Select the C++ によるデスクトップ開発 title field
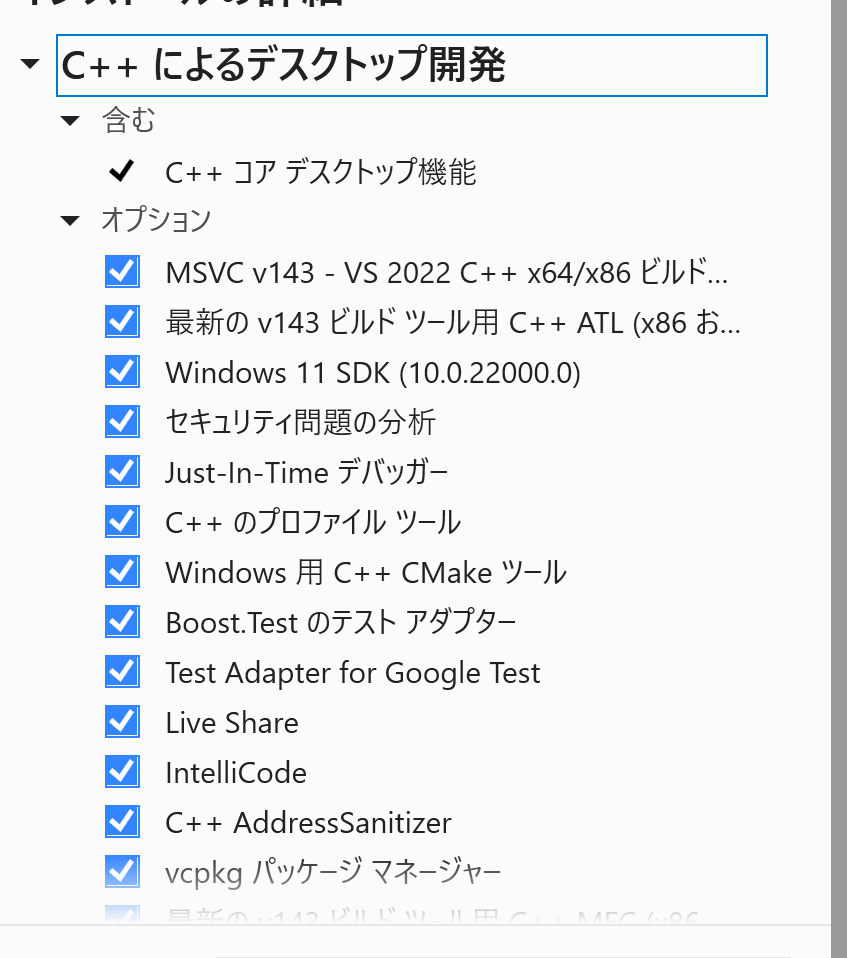This screenshot has width=847, height=958. (x=412, y=65)
